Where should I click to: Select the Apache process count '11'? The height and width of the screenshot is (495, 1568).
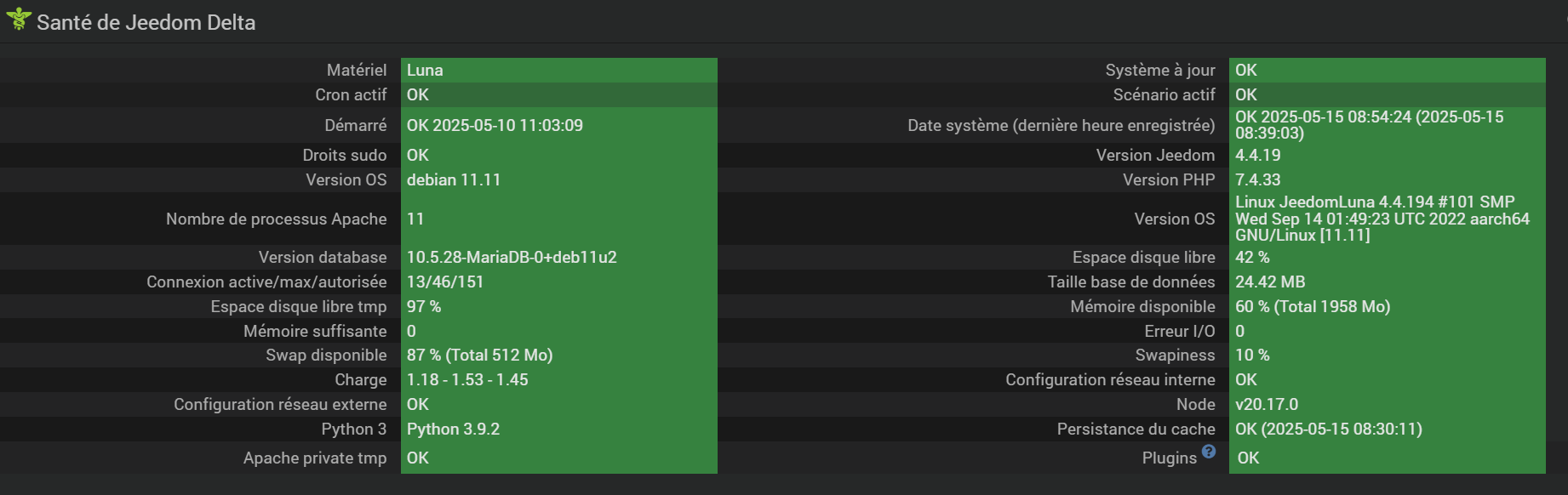click(415, 219)
